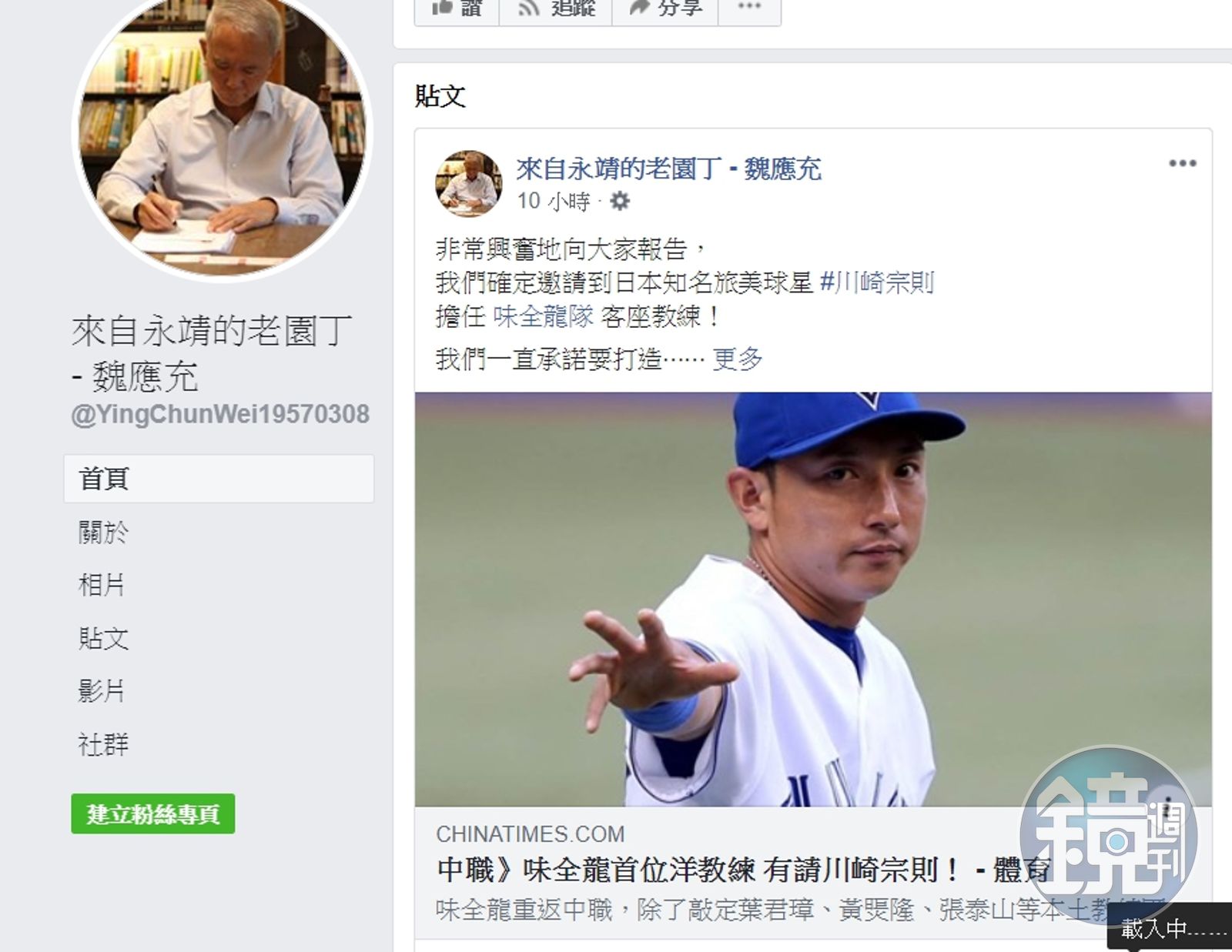
Task: Open 關於 in the sidebar
Action: (x=103, y=532)
